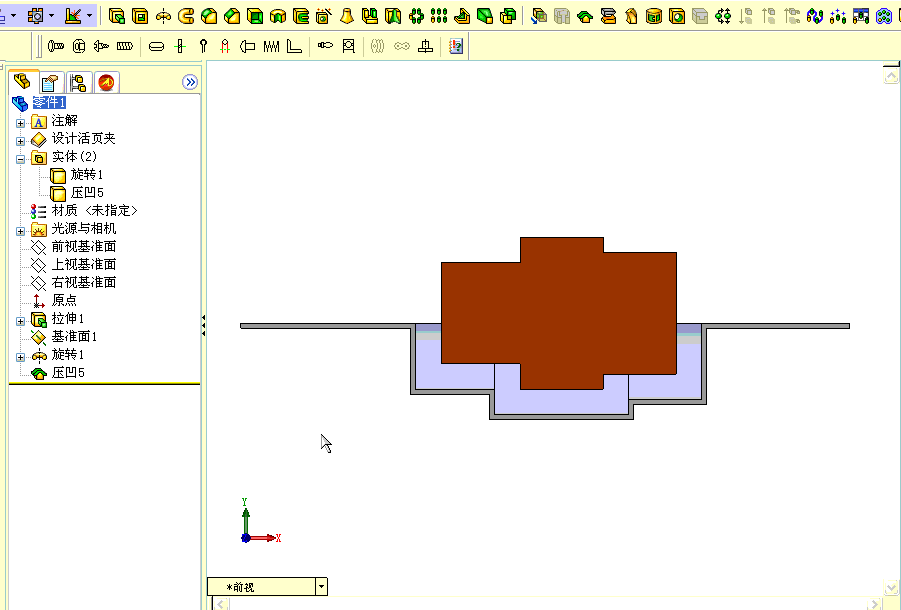901x610 pixels.
Task: Switch to the ConfigurationManager tab
Action: coord(78,83)
